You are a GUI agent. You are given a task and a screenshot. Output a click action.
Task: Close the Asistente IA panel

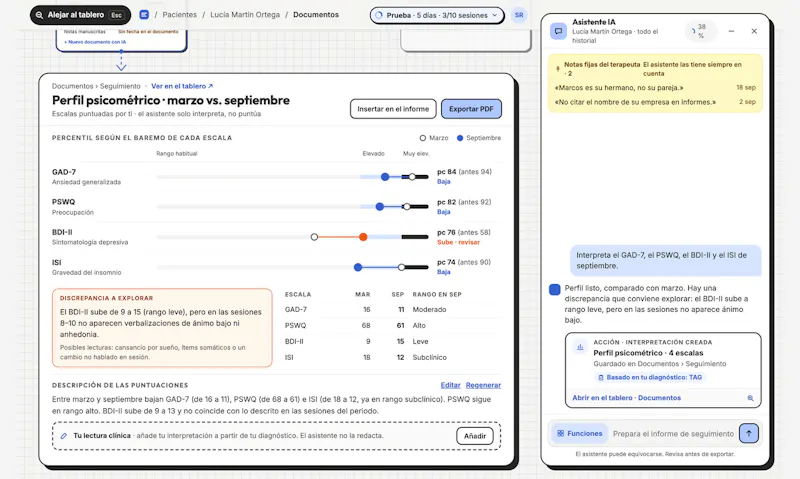coord(754,31)
